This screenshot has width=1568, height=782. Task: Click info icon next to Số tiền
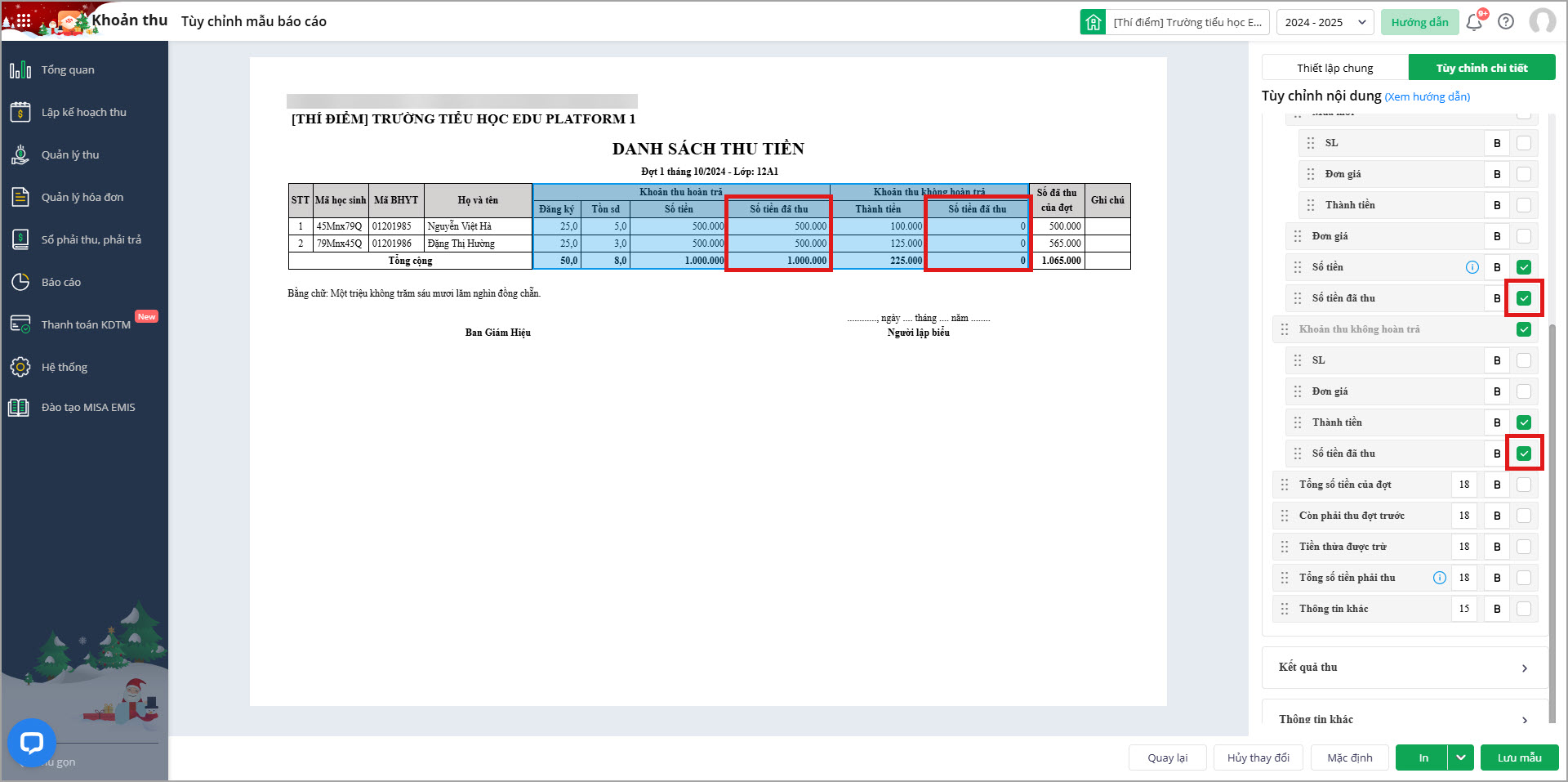[1472, 267]
